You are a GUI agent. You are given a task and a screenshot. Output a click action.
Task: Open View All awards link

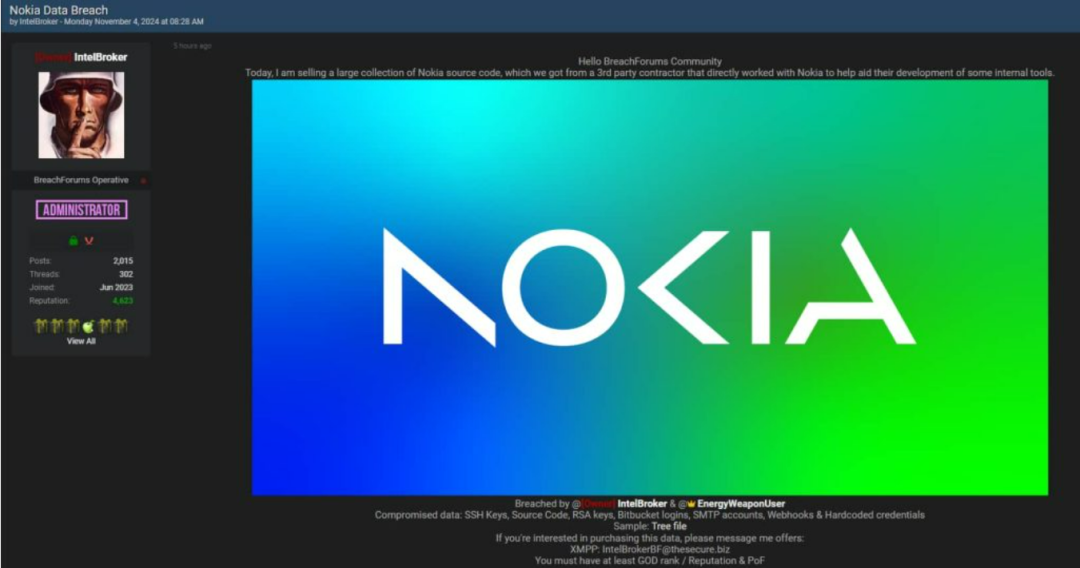point(81,341)
